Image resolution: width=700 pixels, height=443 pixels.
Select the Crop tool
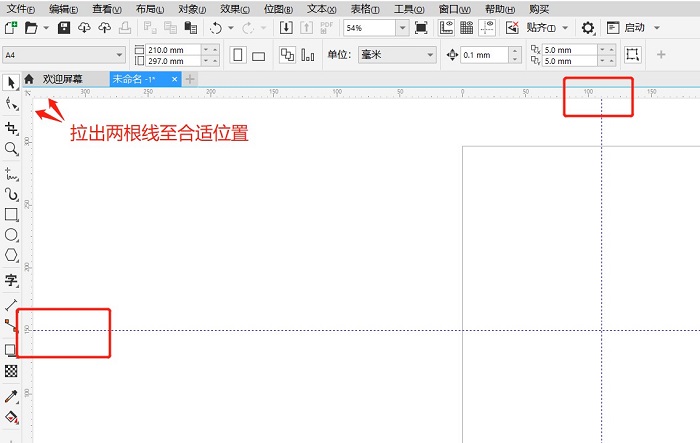11,128
